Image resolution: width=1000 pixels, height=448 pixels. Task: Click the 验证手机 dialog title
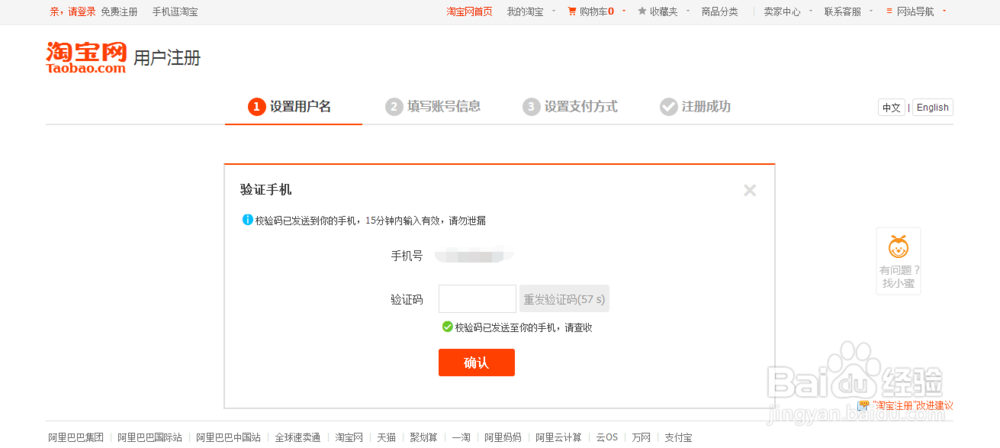point(267,190)
